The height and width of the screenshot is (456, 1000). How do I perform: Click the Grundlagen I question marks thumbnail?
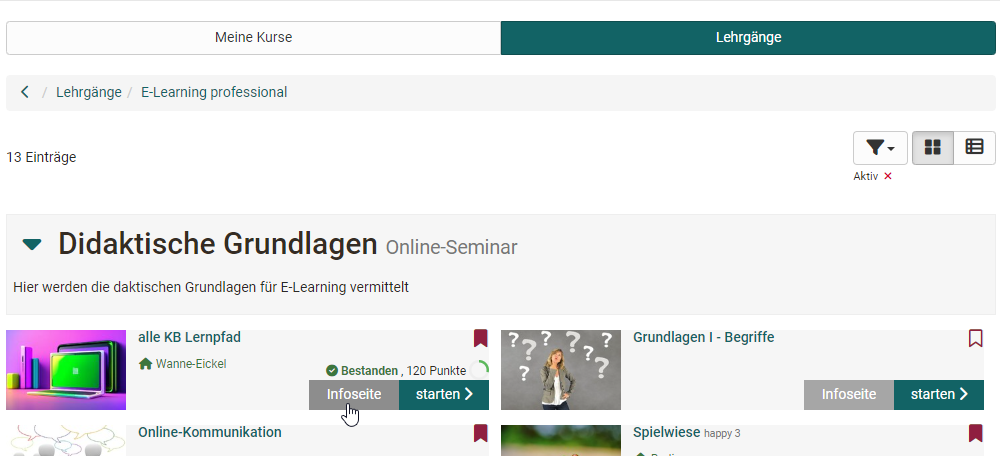(x=561, y=370)
